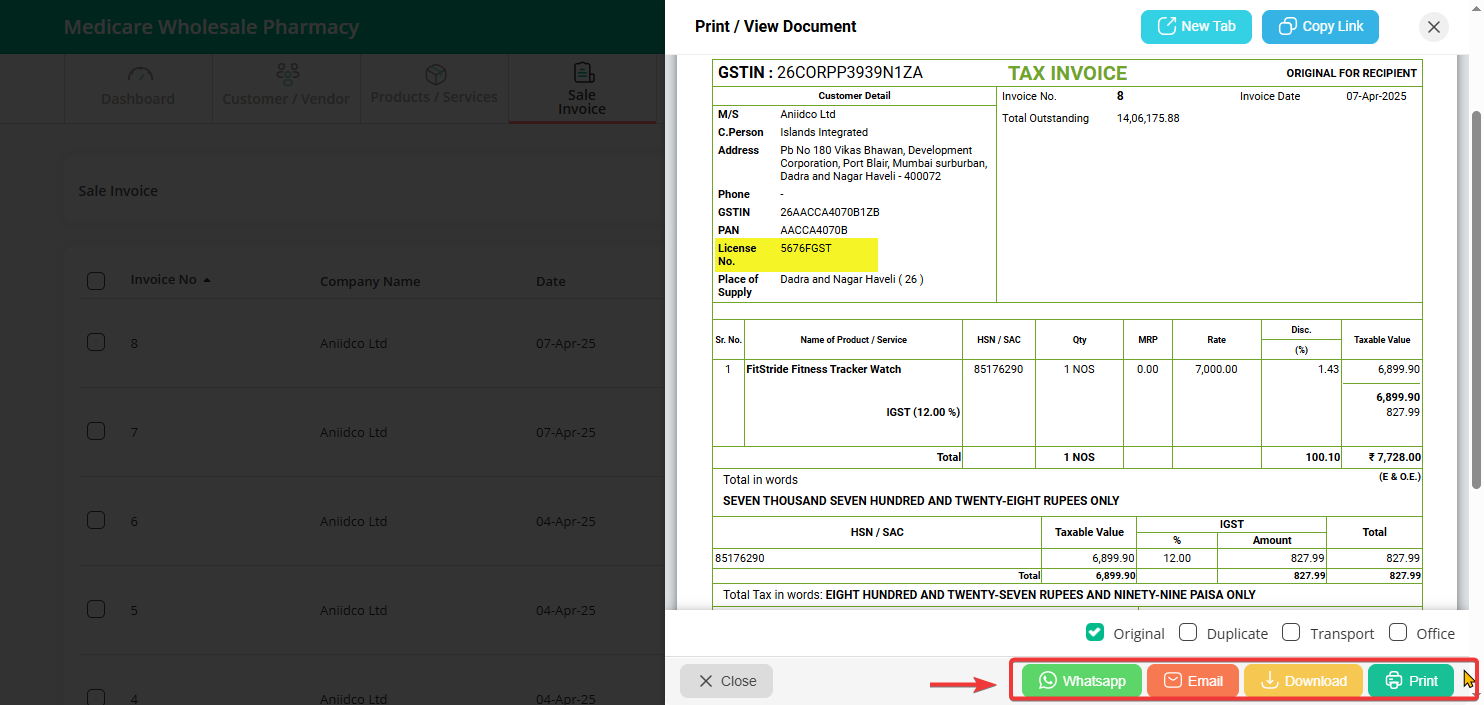Uncheck the Original copy checkbox
This screenshot has width=1484, height=705.
tap(1095, 633)
